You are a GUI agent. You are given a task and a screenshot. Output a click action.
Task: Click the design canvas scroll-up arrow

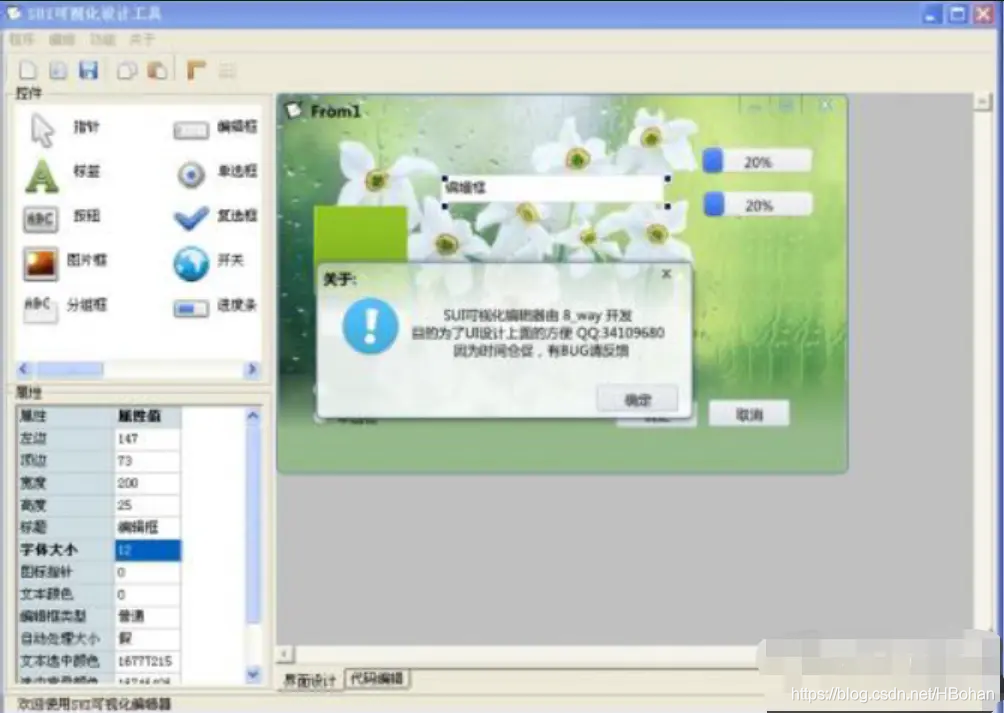coord(982,101)
